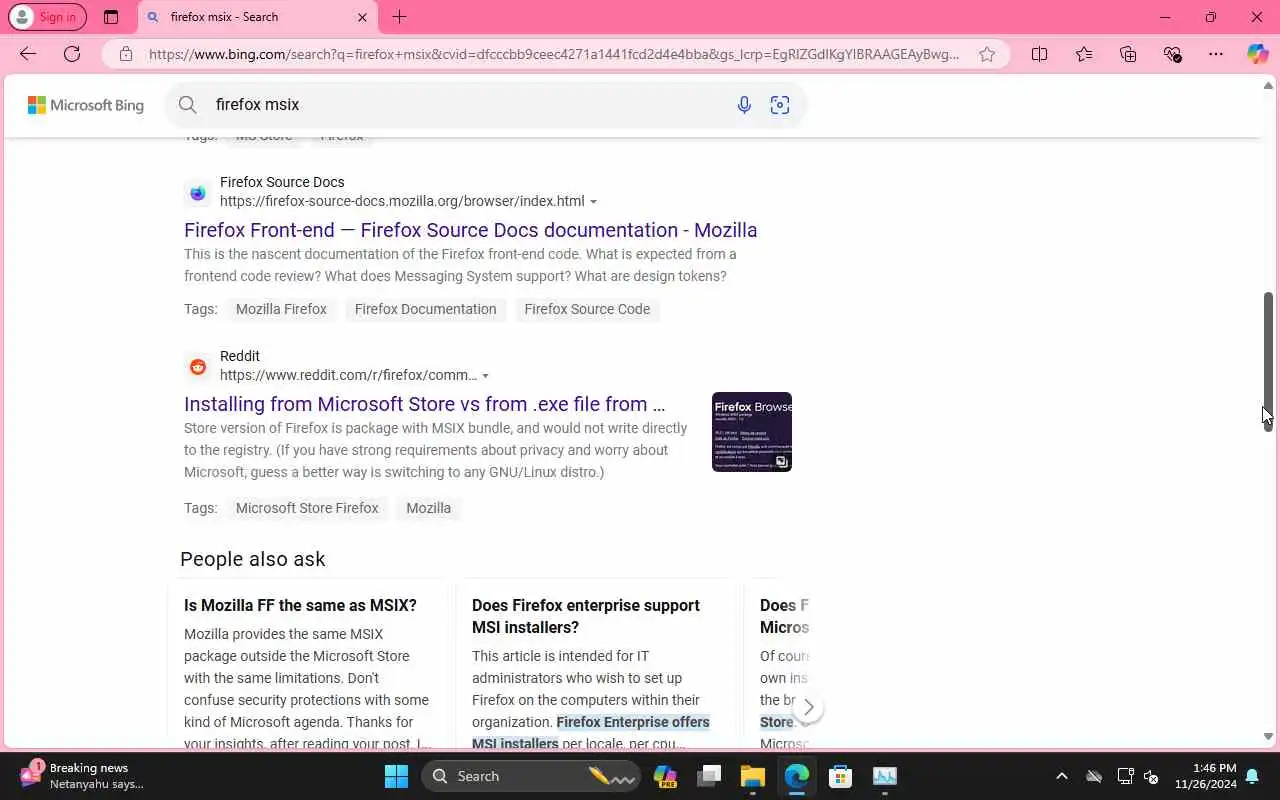The width and height of the screenshot is (1280, 800).
Task: Open network status tray icon
Action: pyautogui.click(x=1125, y=776)
